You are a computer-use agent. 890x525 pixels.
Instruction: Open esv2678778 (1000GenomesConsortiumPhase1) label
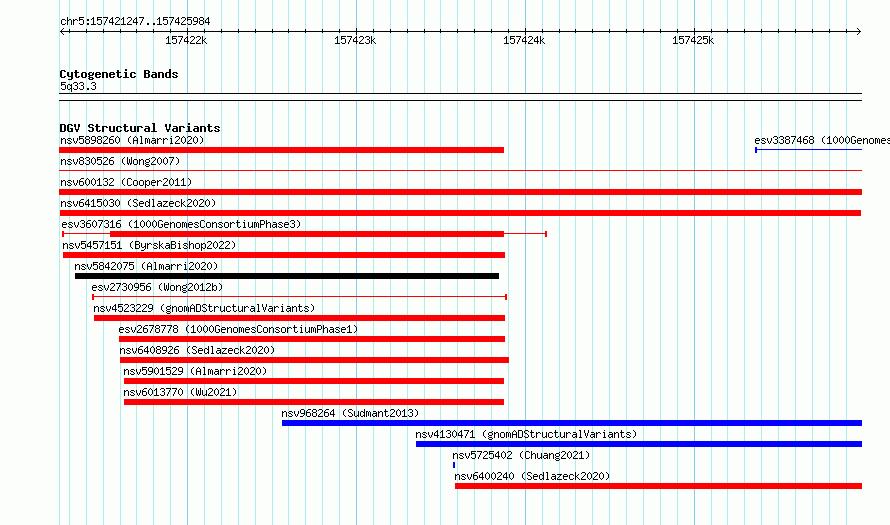pos(238,329)
